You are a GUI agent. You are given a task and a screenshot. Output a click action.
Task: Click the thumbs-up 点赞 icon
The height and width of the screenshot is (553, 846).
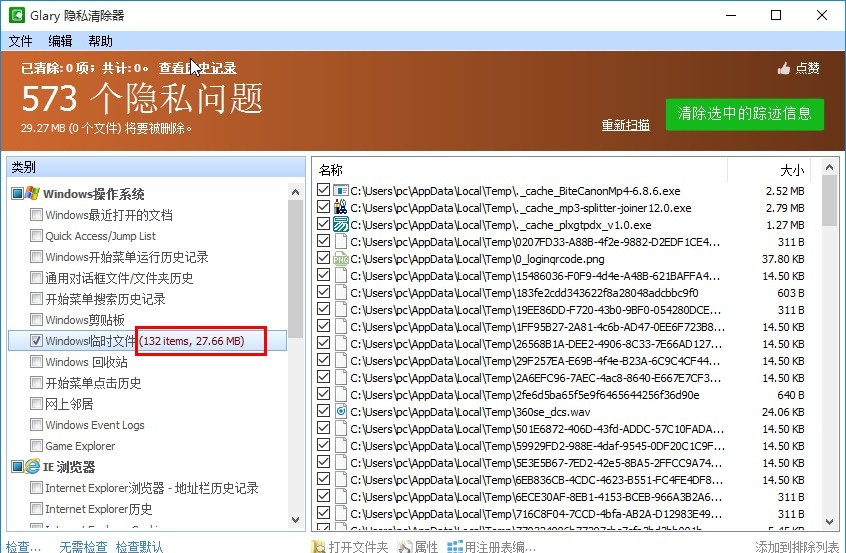(784, 68)
